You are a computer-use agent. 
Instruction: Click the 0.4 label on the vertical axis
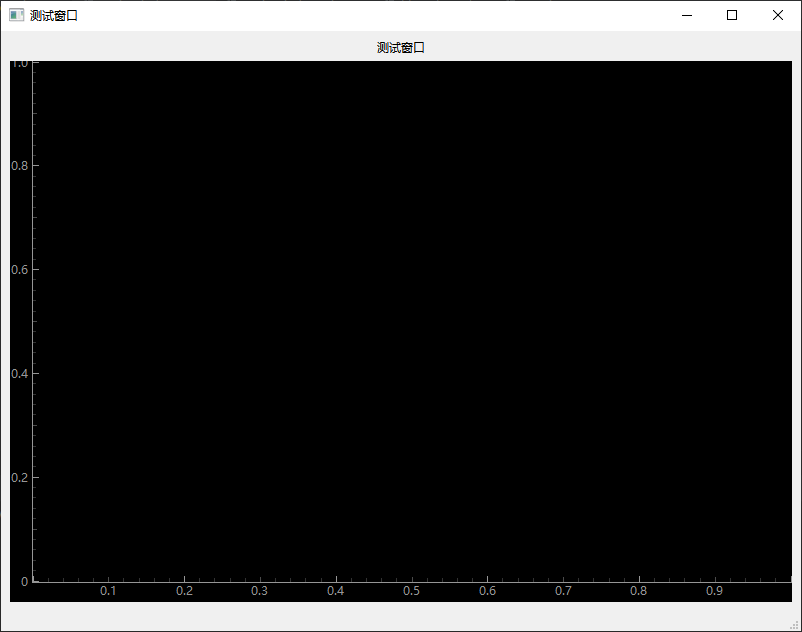coord(19,374)
